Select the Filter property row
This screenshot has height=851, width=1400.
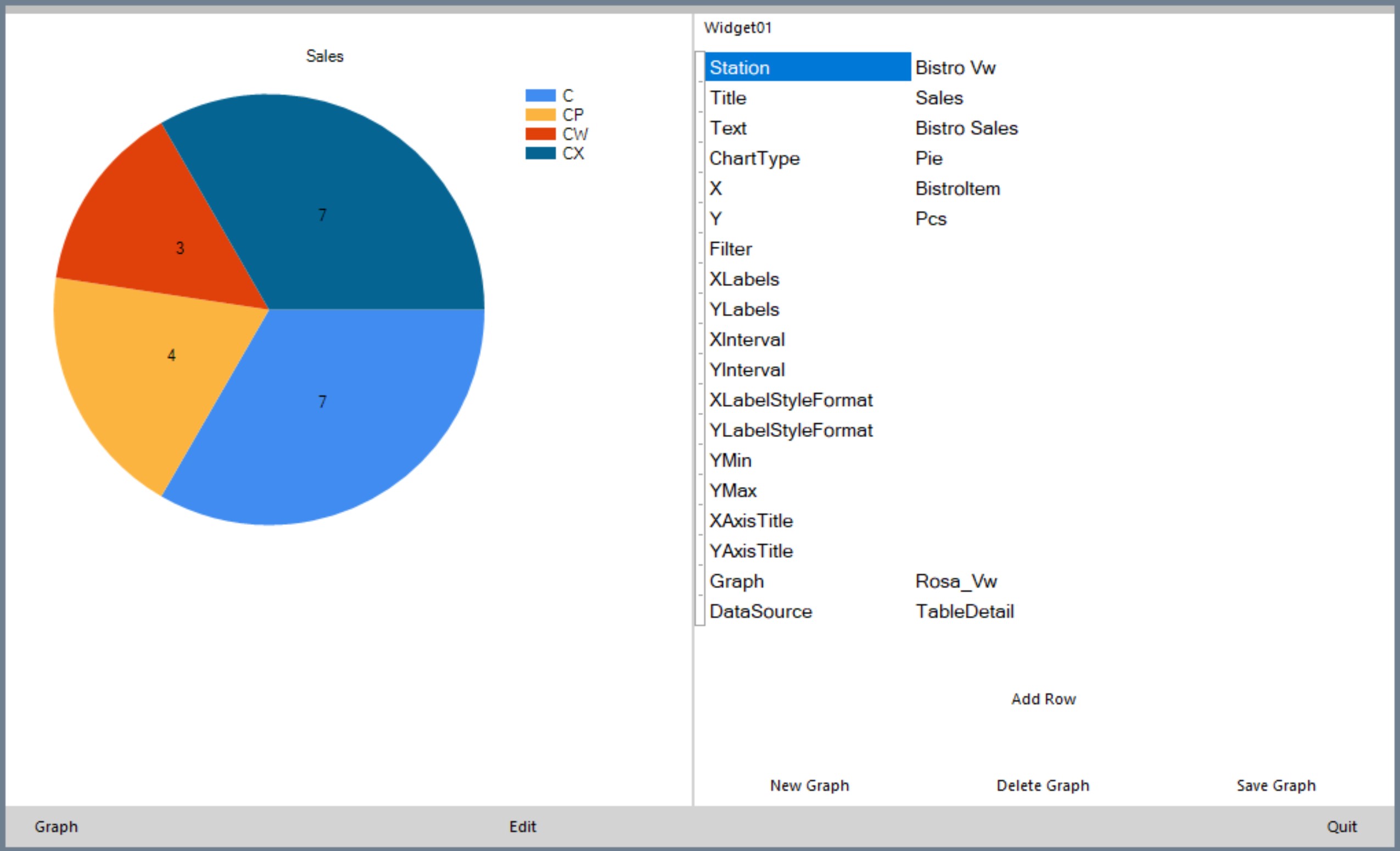(x=731, y=249)
